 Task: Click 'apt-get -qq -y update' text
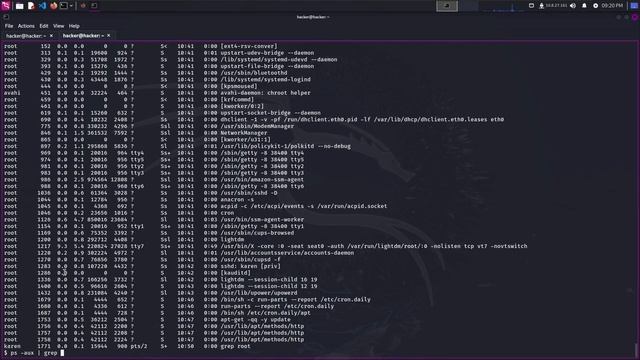(x=256, y=320)
